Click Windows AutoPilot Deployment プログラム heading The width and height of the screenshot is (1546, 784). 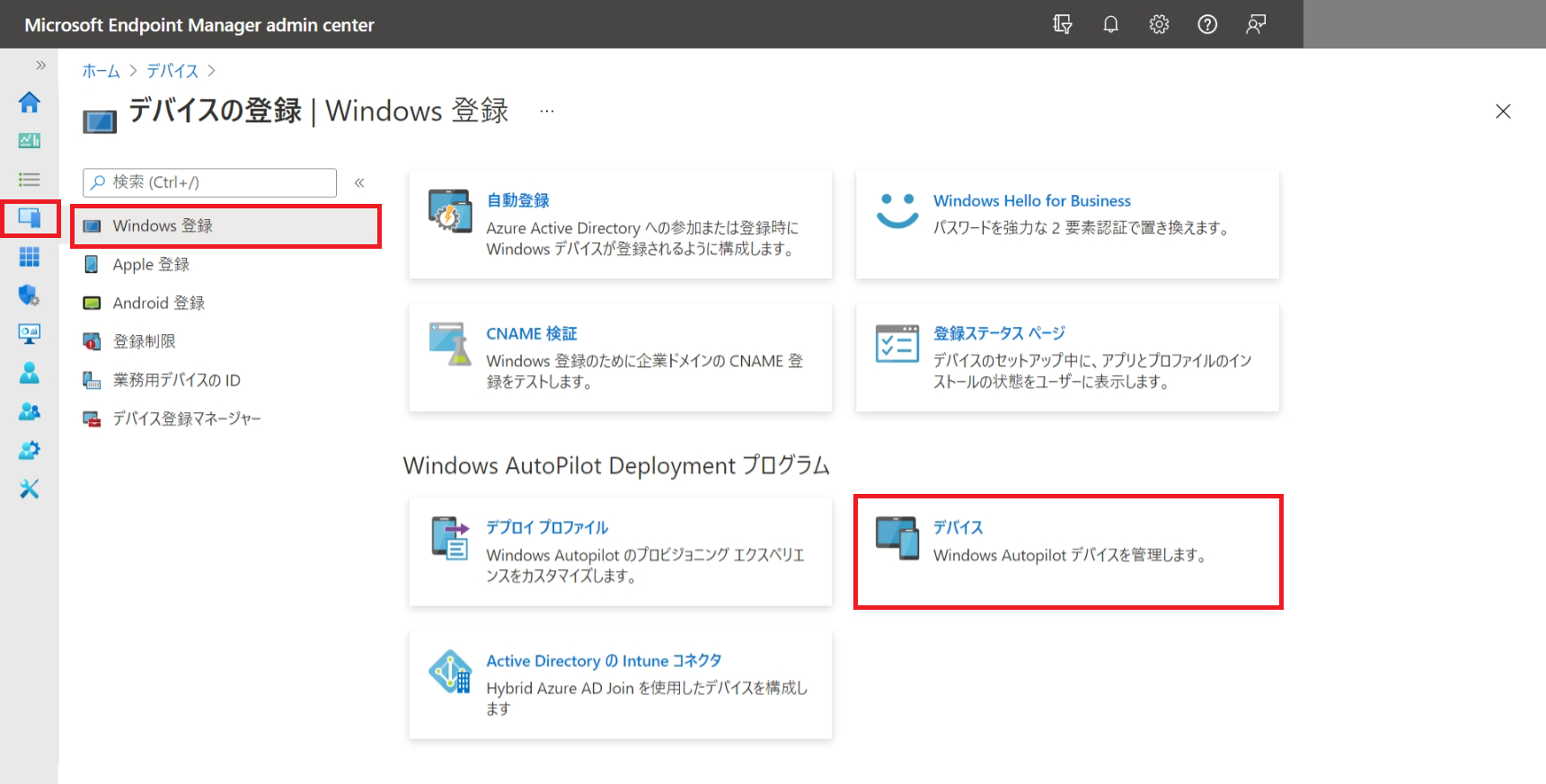(x=616, y=465)
